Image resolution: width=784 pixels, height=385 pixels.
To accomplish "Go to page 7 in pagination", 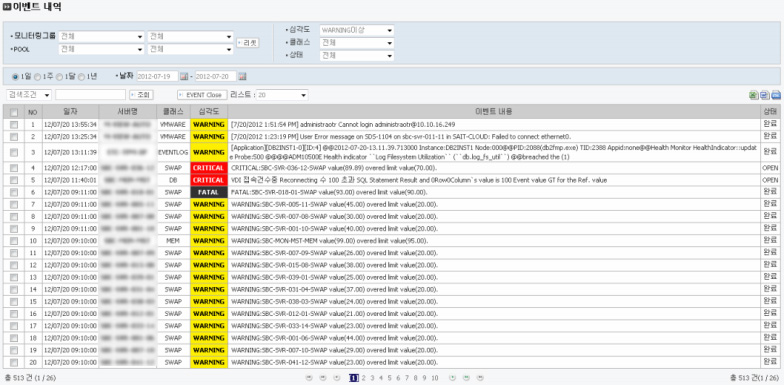I will point(407,378).
